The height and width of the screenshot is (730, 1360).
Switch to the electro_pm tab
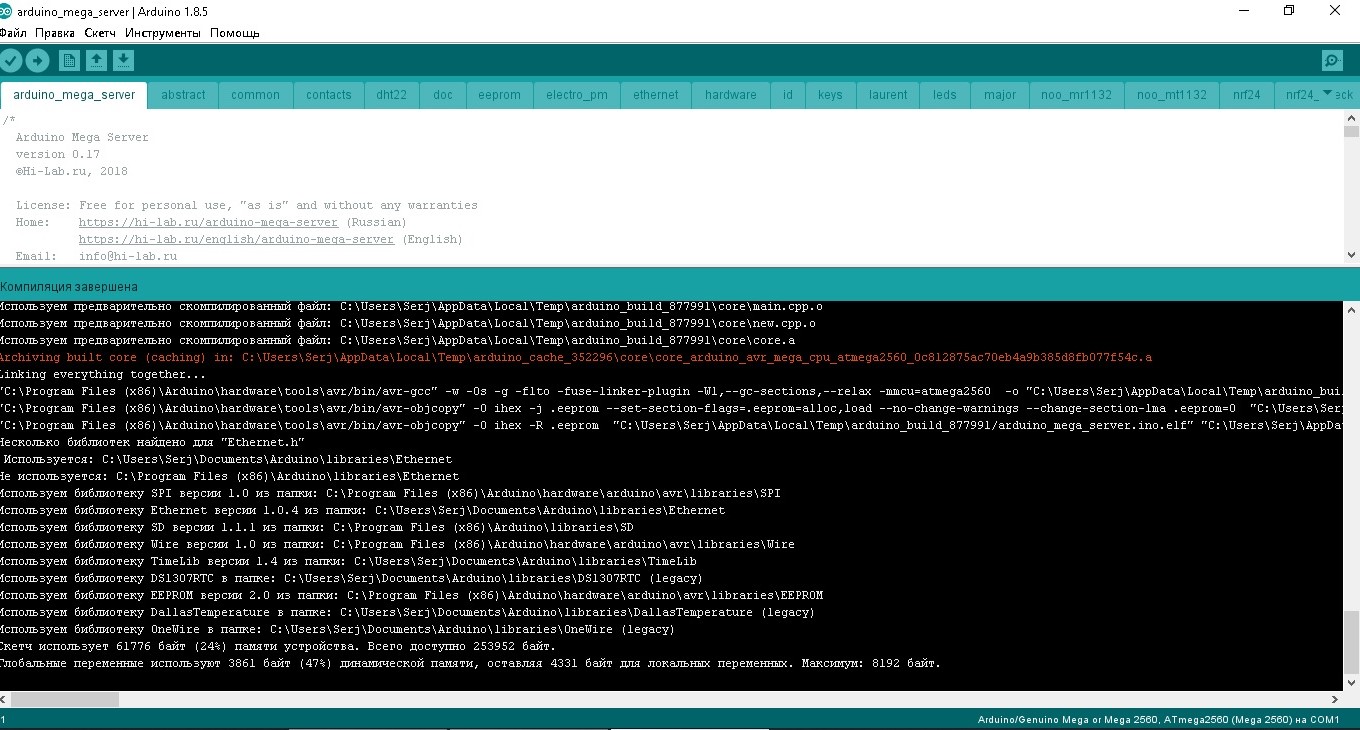(577, 95)
